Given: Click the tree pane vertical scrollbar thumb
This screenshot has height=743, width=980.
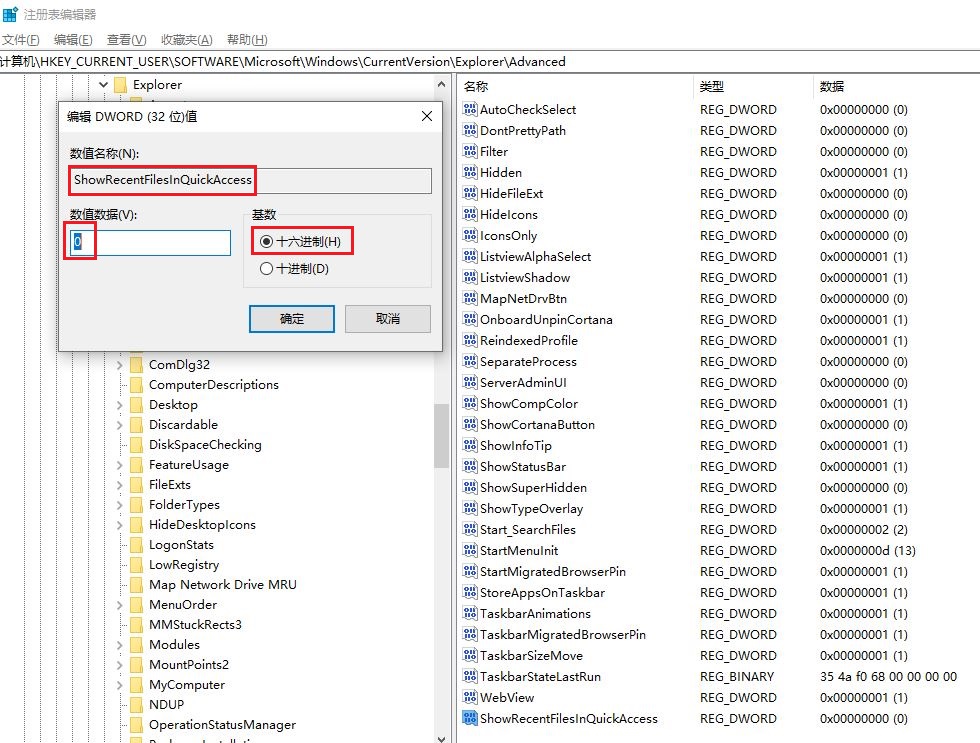Looking at the screenshot, I should tap(441, 435).
